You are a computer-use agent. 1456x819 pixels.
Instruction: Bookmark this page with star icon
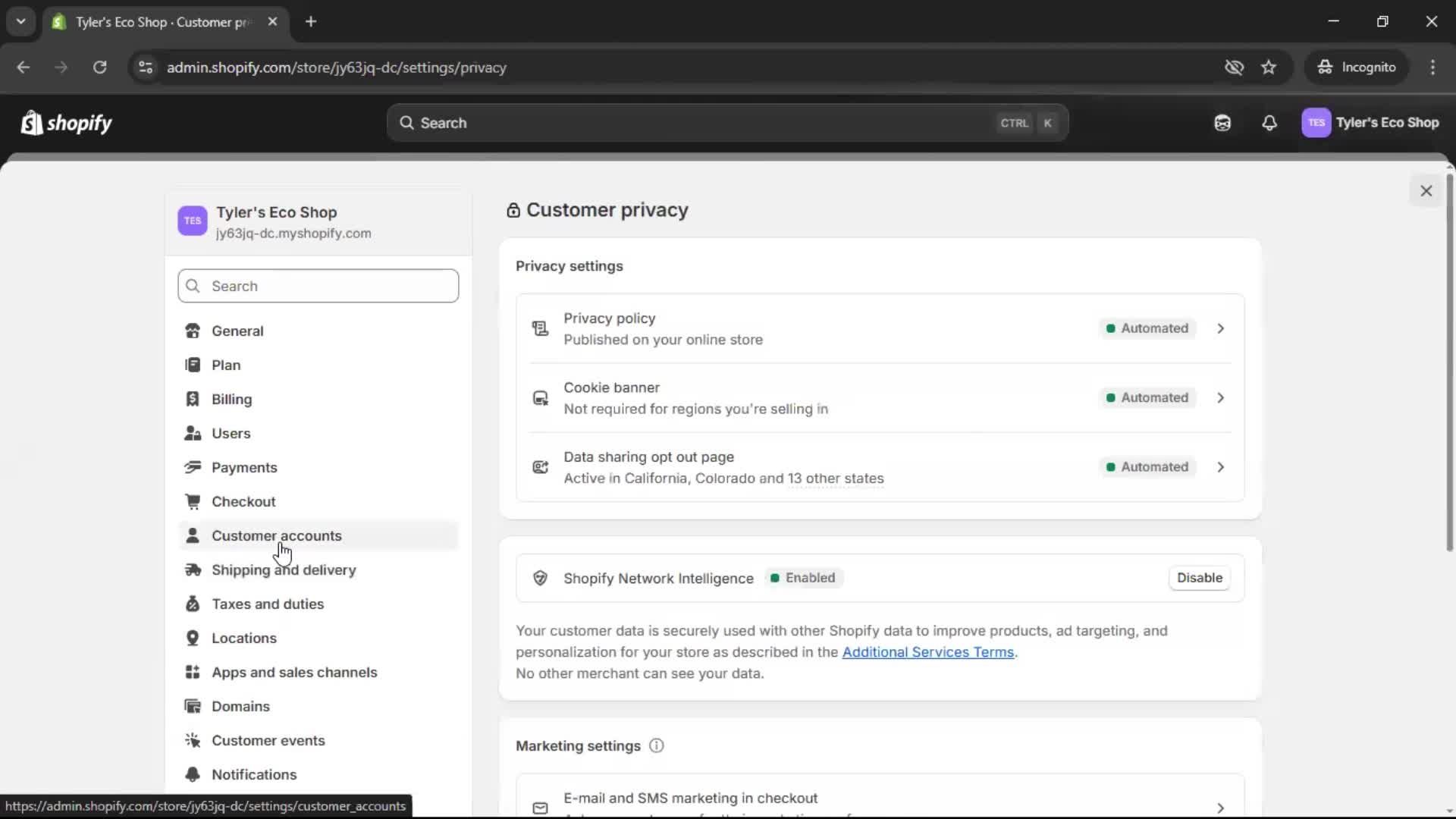(1269, 67)
